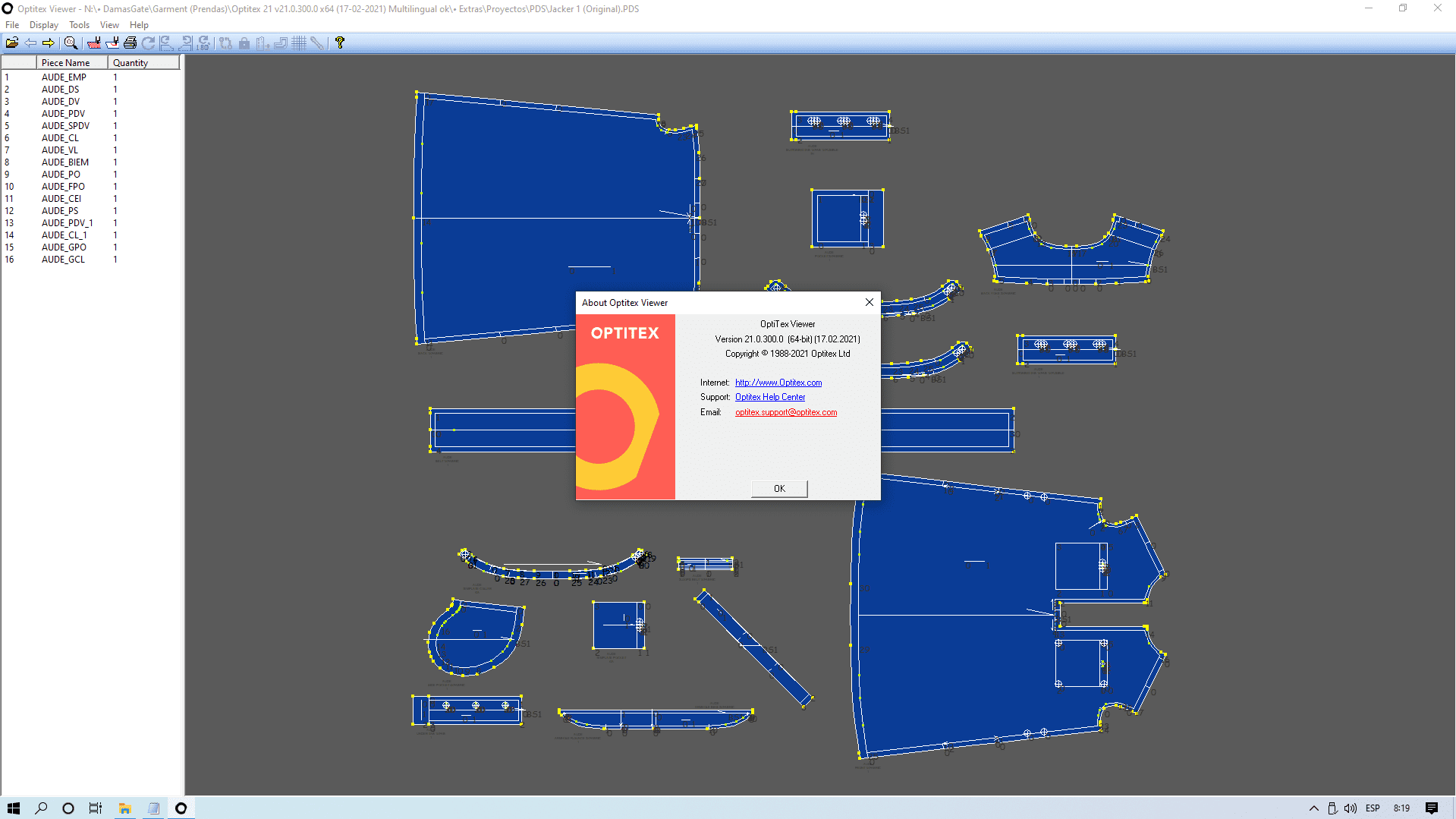
Task: Open the Display menu
Action: 43,25
